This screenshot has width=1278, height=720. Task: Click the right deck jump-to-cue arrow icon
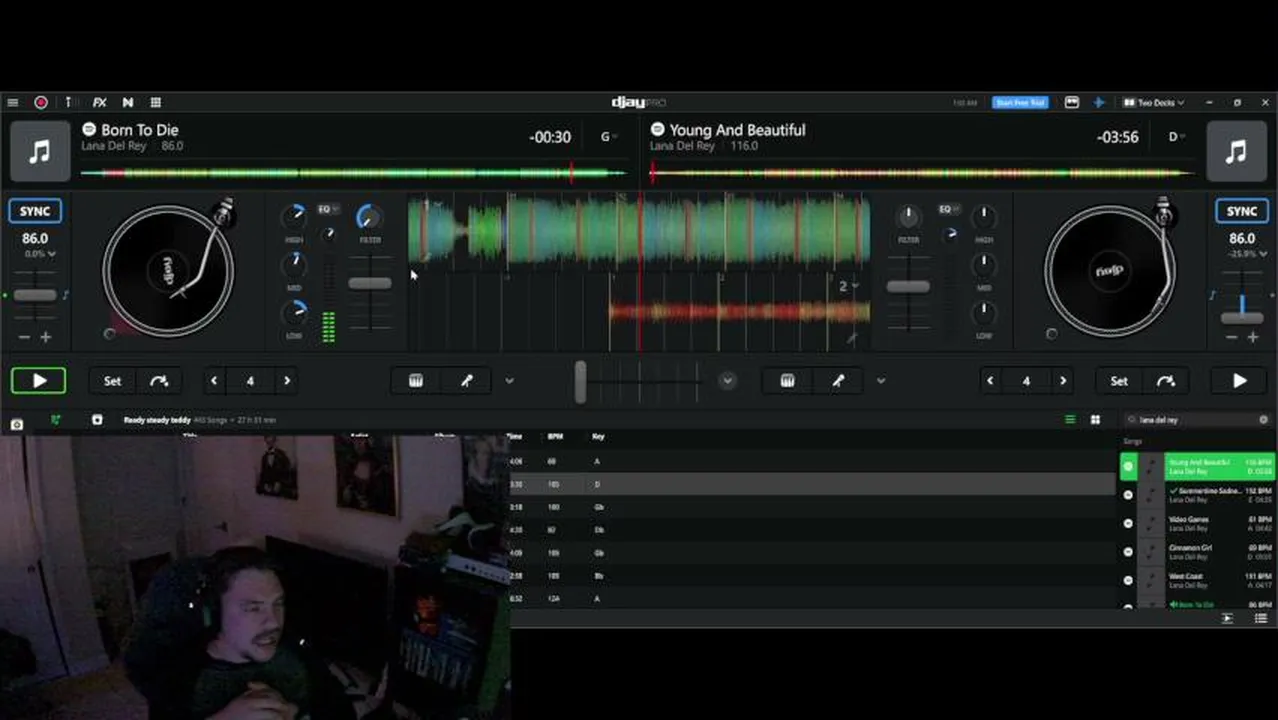(x=1166, y=381)
